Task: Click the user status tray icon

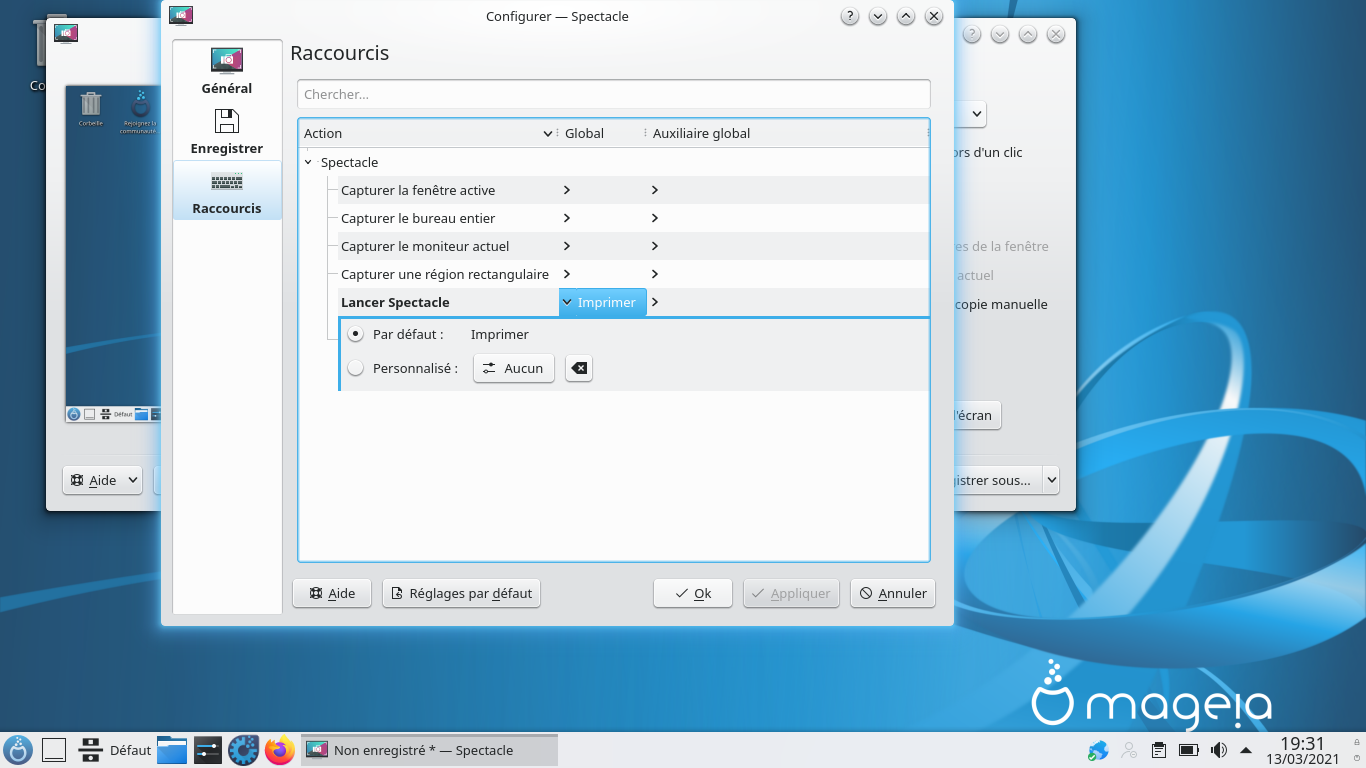Action: tap(1129, 750)
